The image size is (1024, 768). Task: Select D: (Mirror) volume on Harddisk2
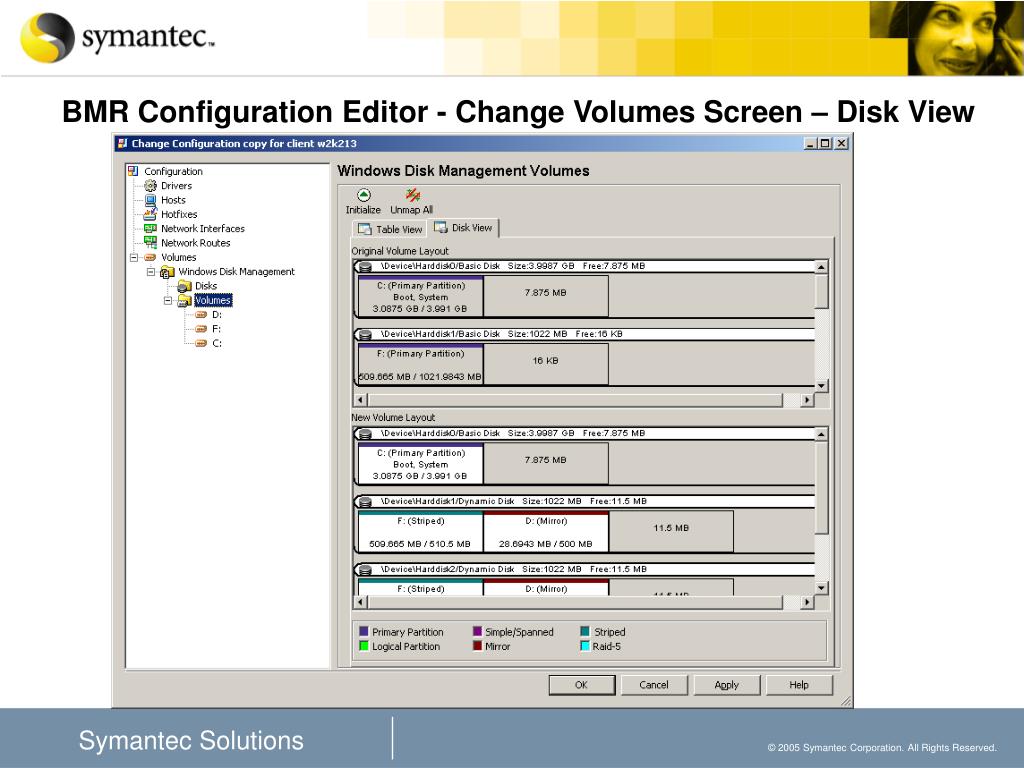[546, 587]
